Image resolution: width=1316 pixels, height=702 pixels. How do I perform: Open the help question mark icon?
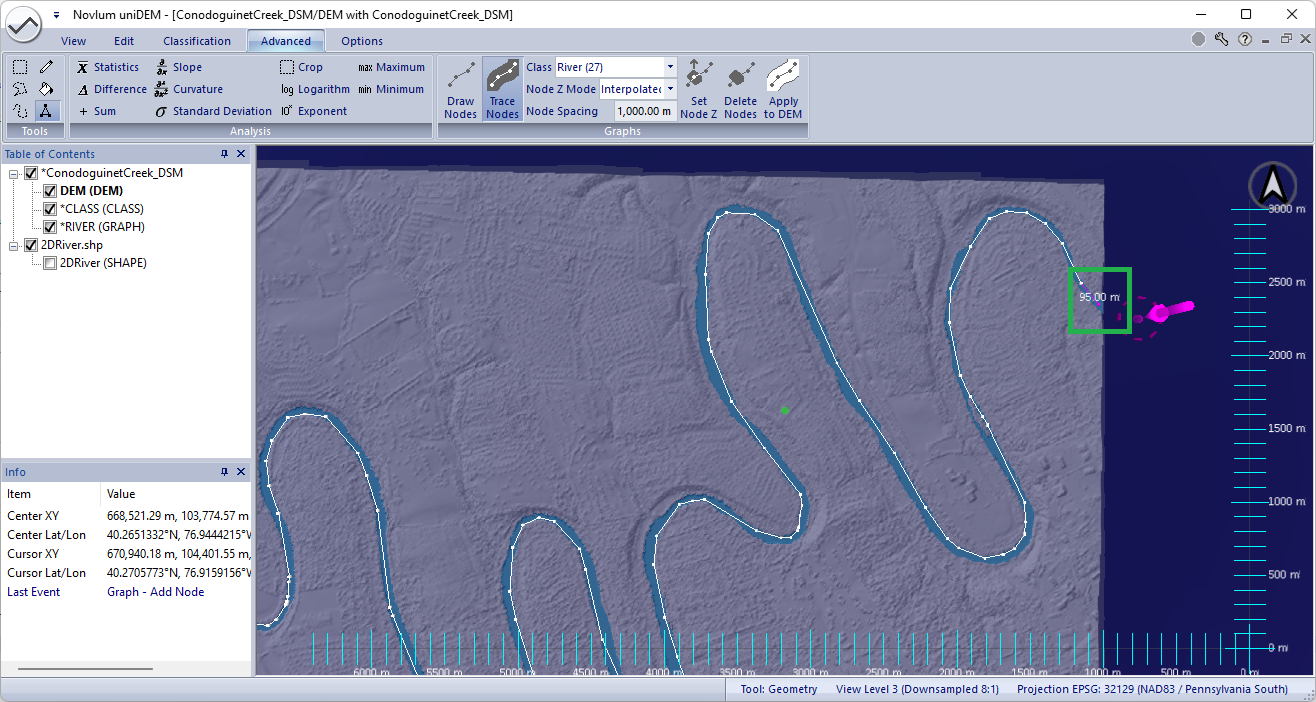pyautogui.click(x=1245, y=40)
